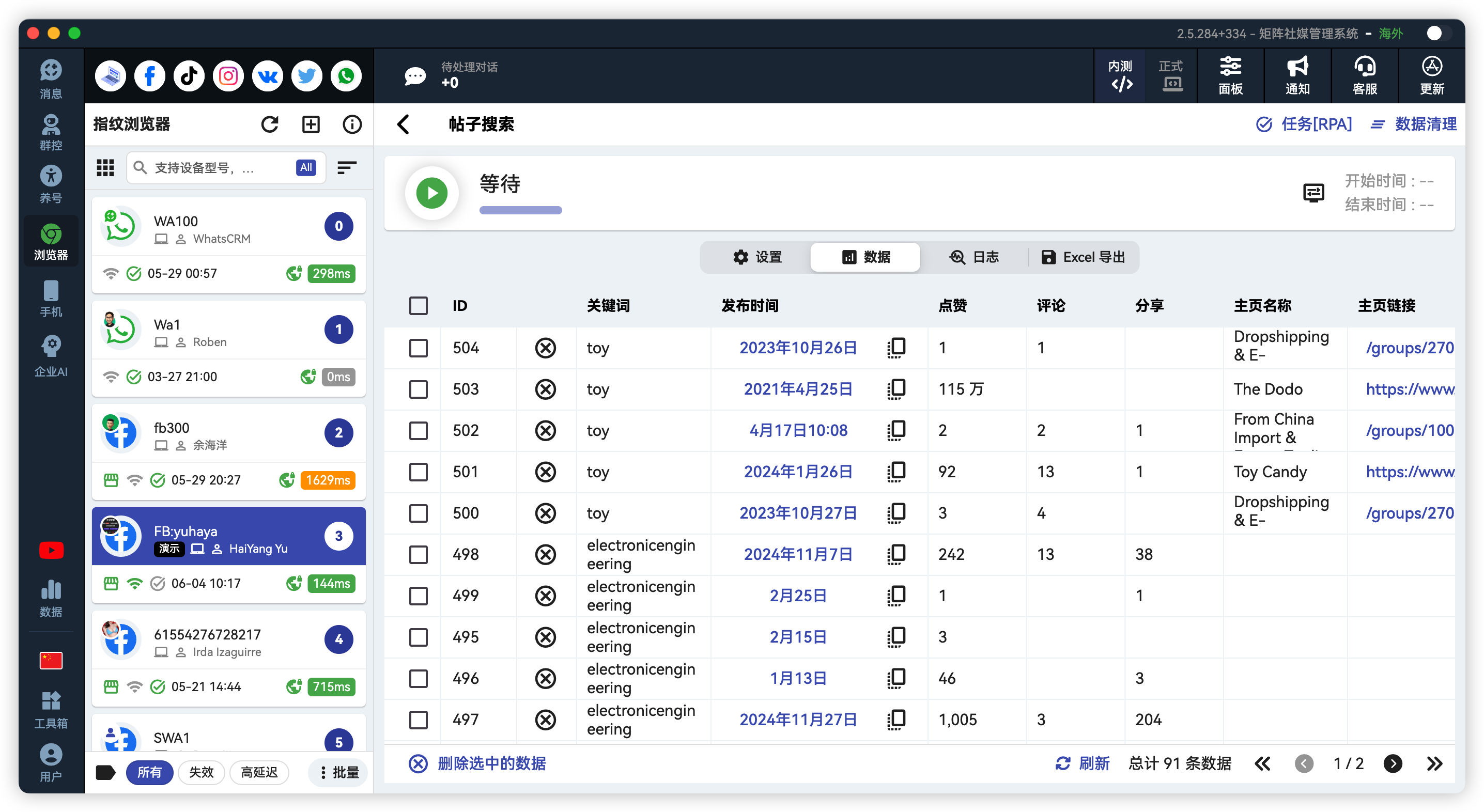The image size is (1484, 812).
Task: Switch to 内测 beta channel
Action: click(1120, 75)
